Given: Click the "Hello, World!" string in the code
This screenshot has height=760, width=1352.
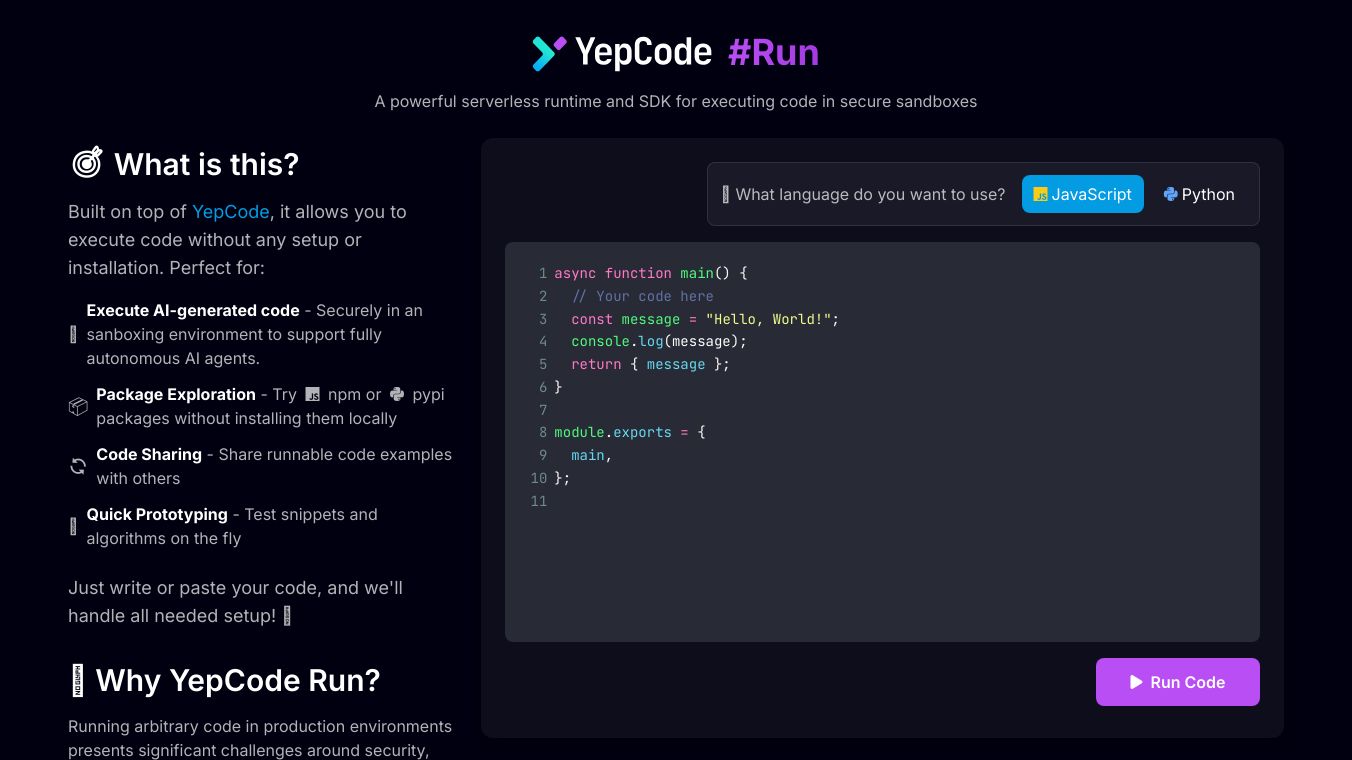Looking at the screenshot, I should coord(768,319).
